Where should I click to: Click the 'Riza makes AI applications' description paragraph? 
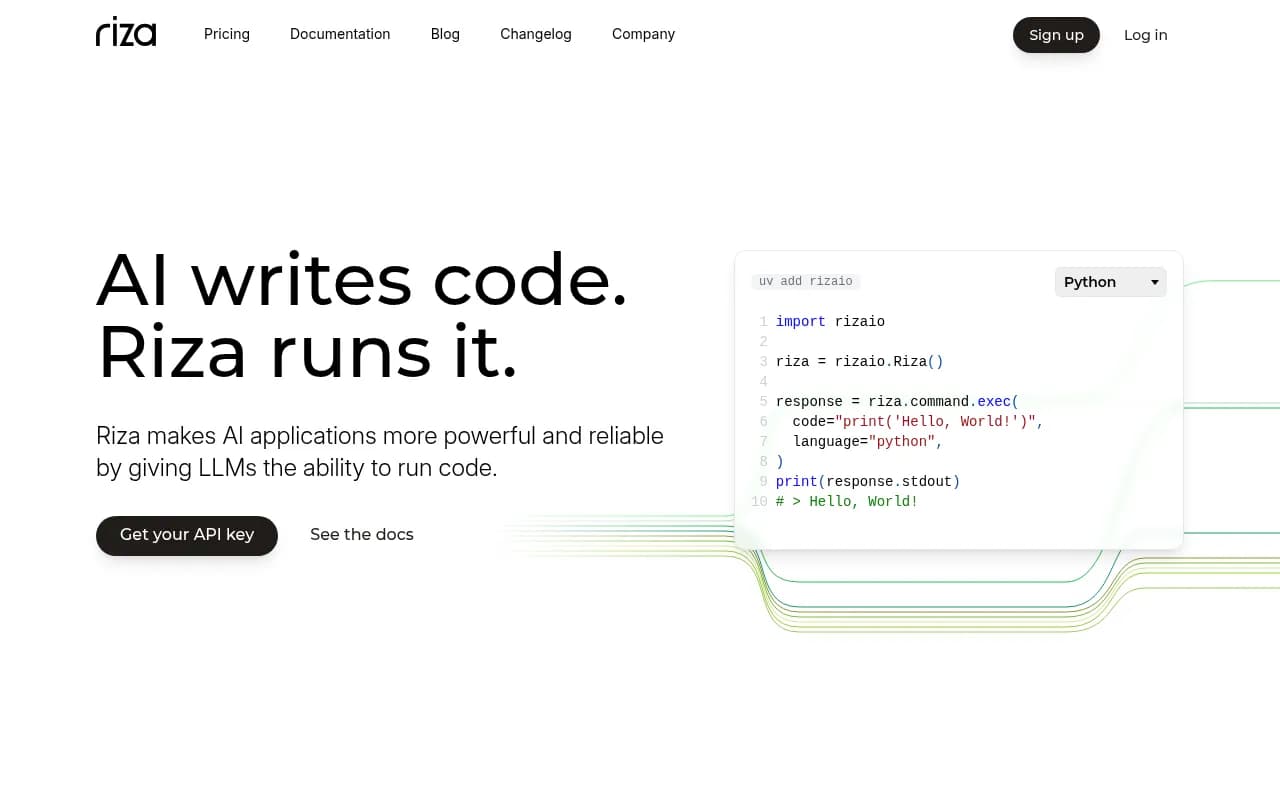tap(380, 452)
